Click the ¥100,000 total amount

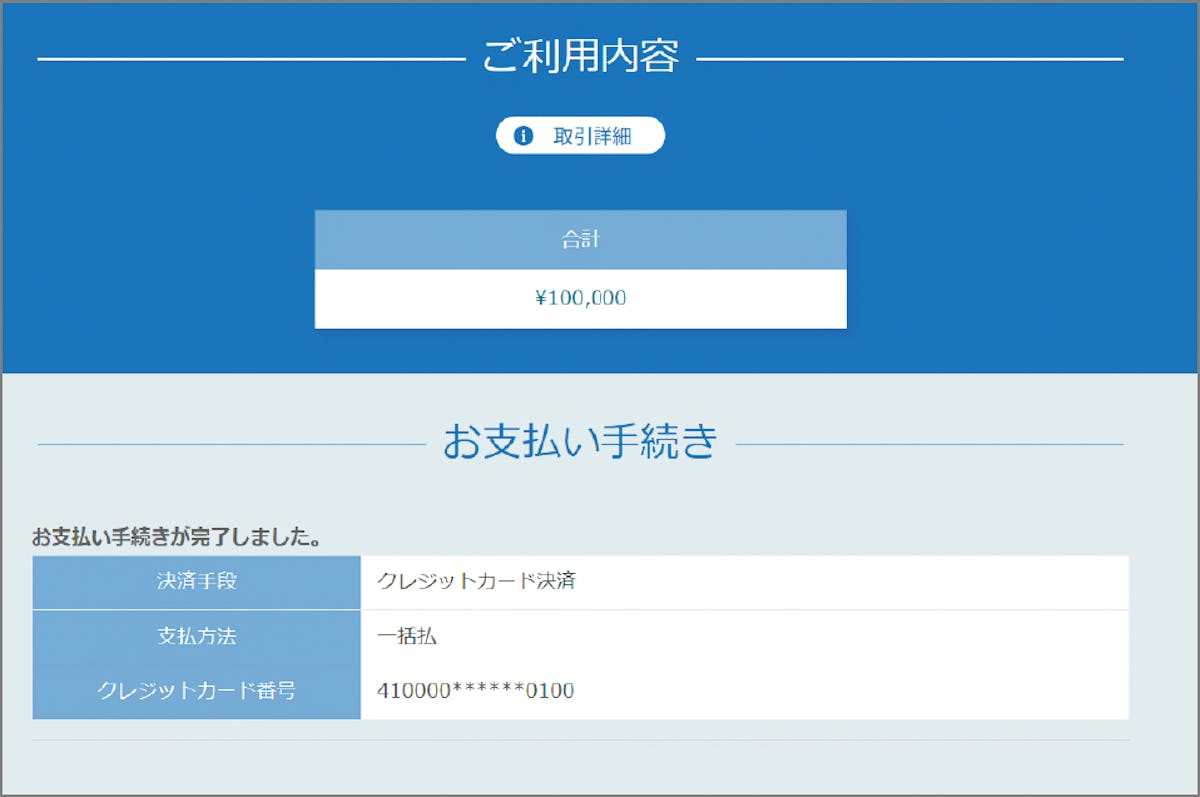pyautogui.click(x=580, y=298)
